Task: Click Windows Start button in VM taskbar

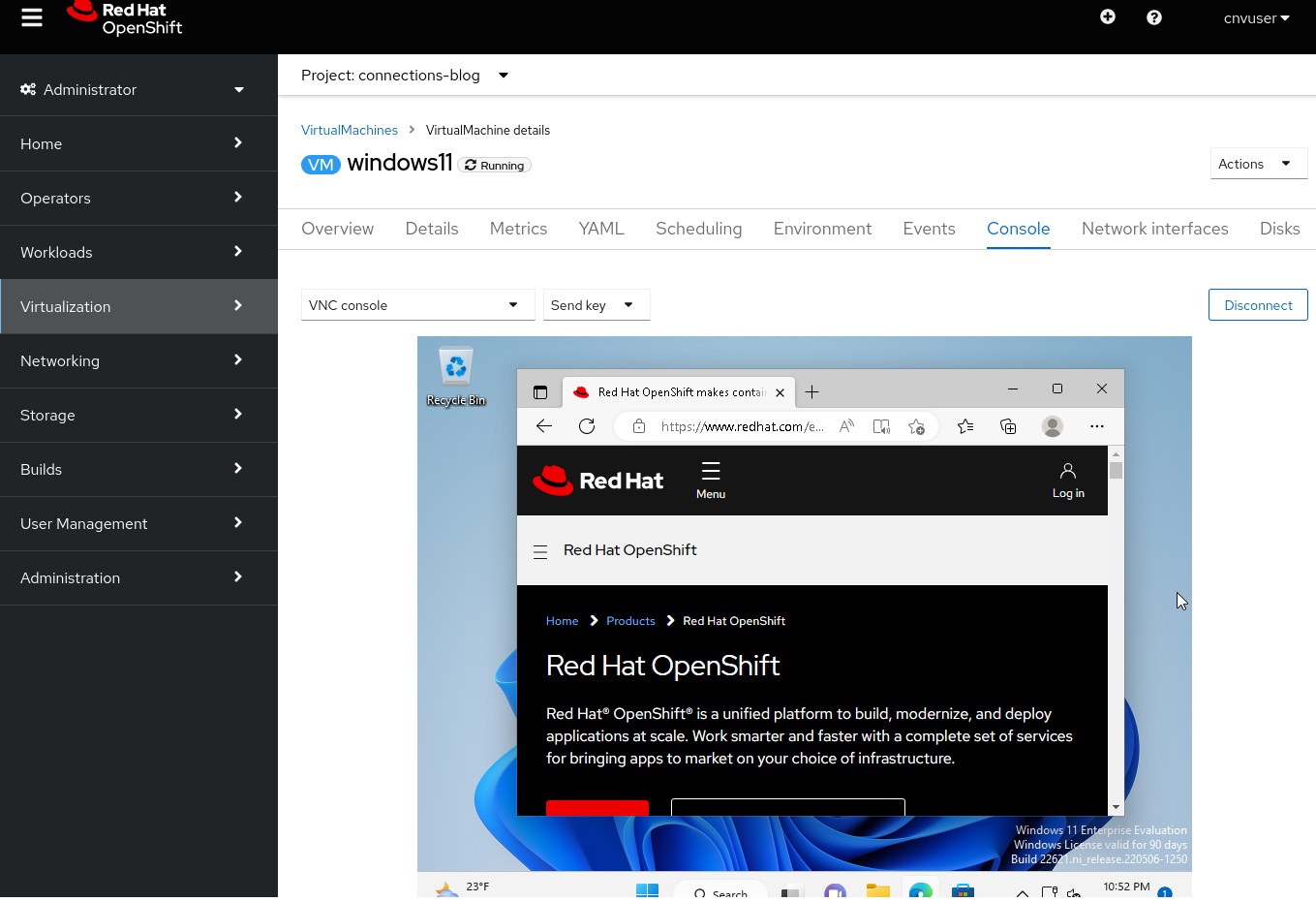Action: pos(647,890)
